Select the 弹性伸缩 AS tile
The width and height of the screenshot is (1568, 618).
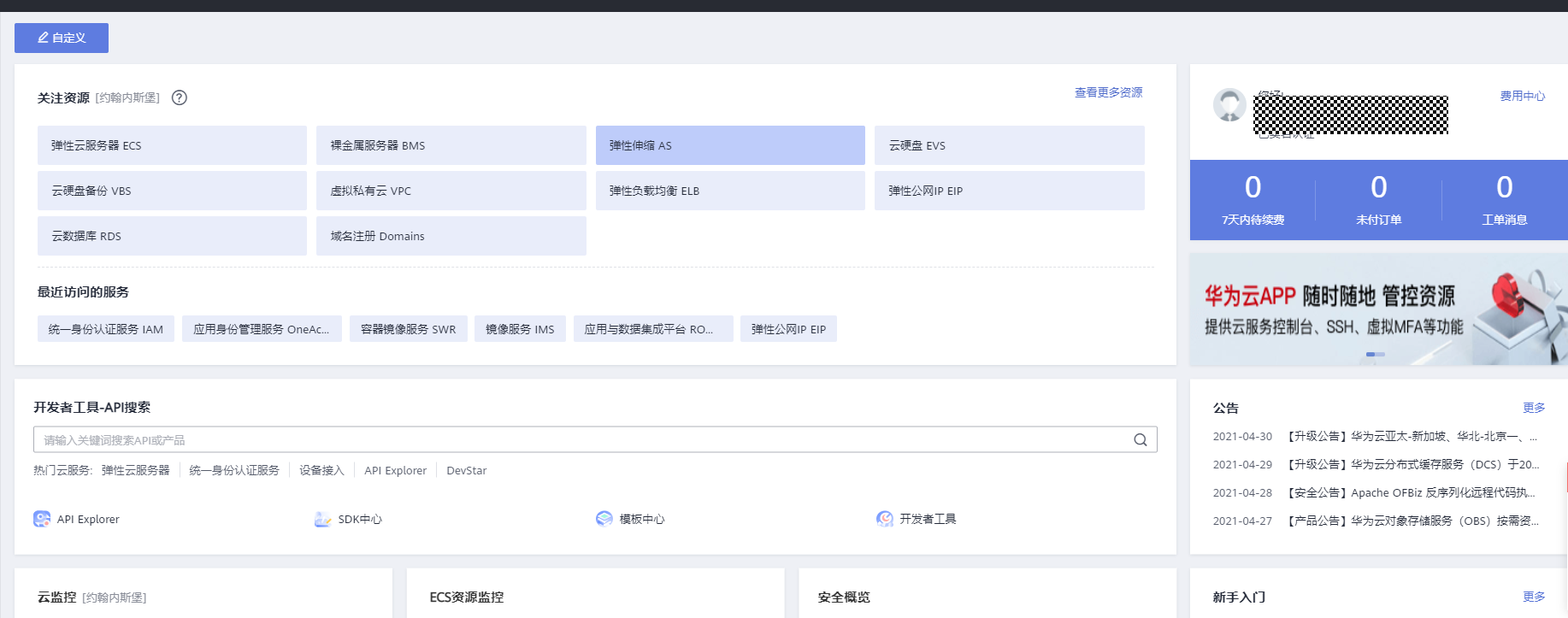click(730, 145)
